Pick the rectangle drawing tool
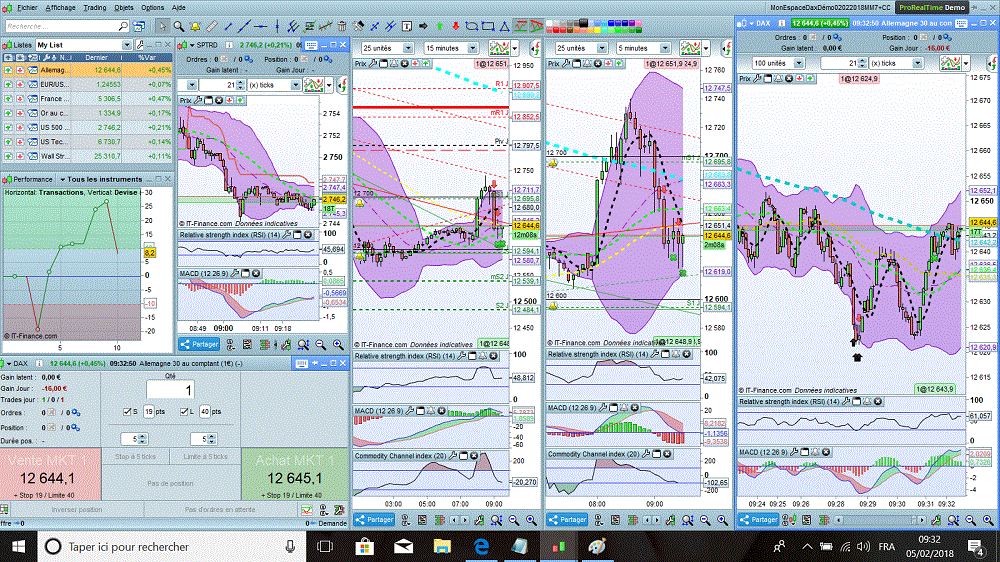The width and height of the screenshot is (1000, 562). [x=488, y=26]
